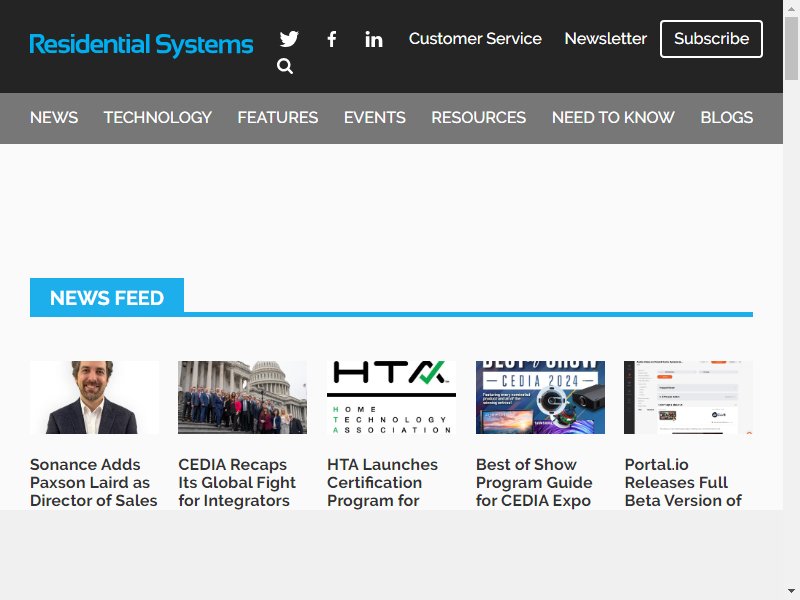Read 'Best of Show Program Guide' headline
Image resolution: width=800 pixels, height=600 pixels.
(534, 482)
